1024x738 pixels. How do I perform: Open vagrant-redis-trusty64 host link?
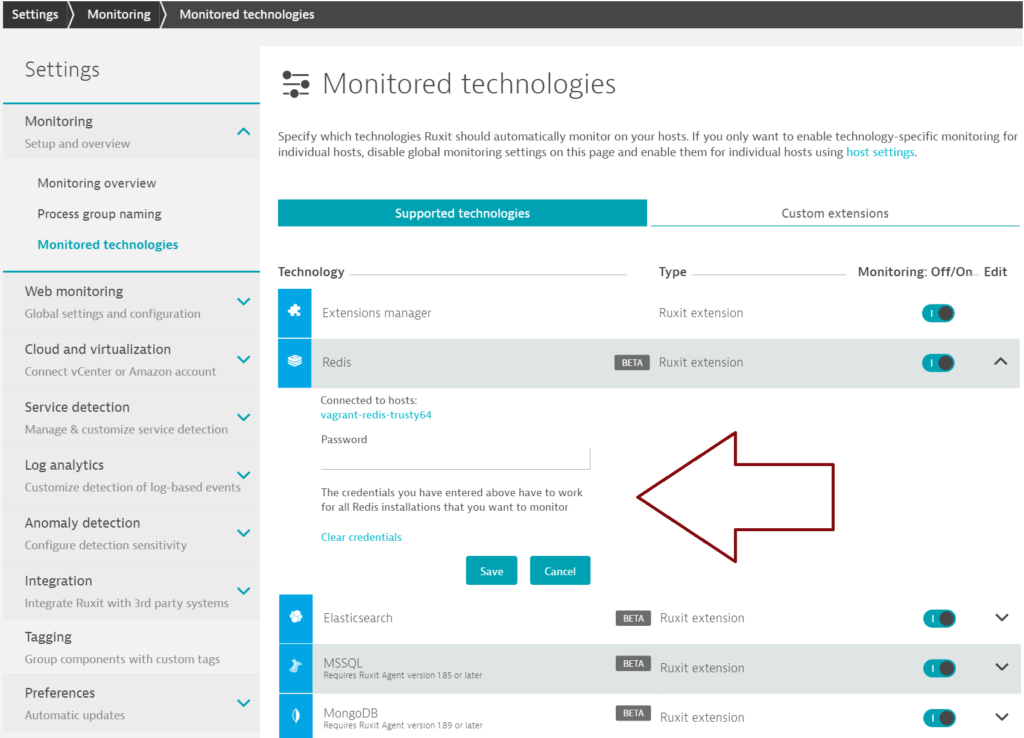click(376, 415)
